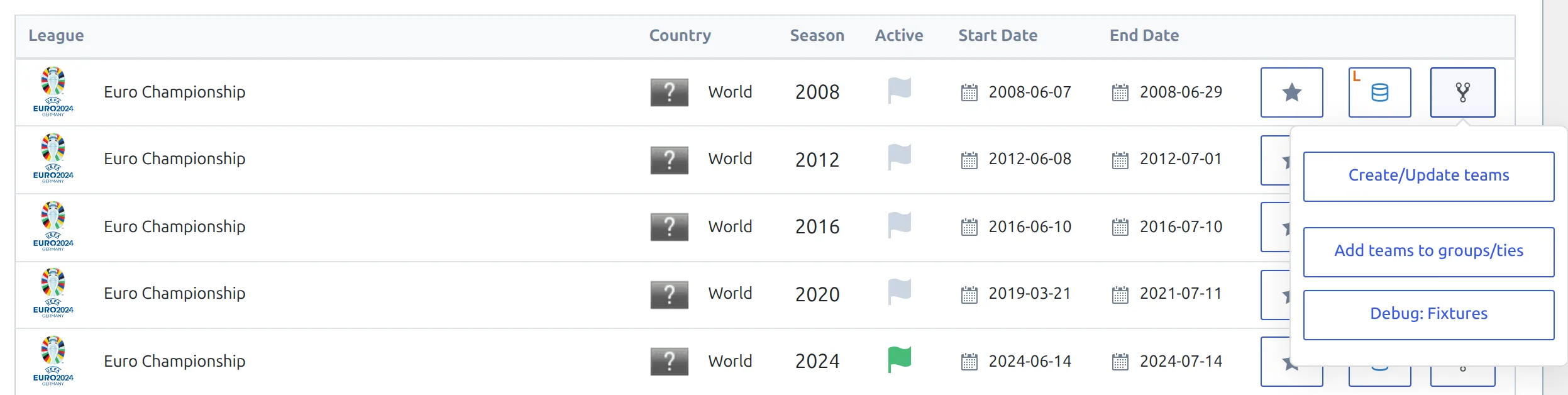Screen dimensions: 1568x395
Task: Close the fork menu on Euro 2008
Action: click(x=1462, y=92)
